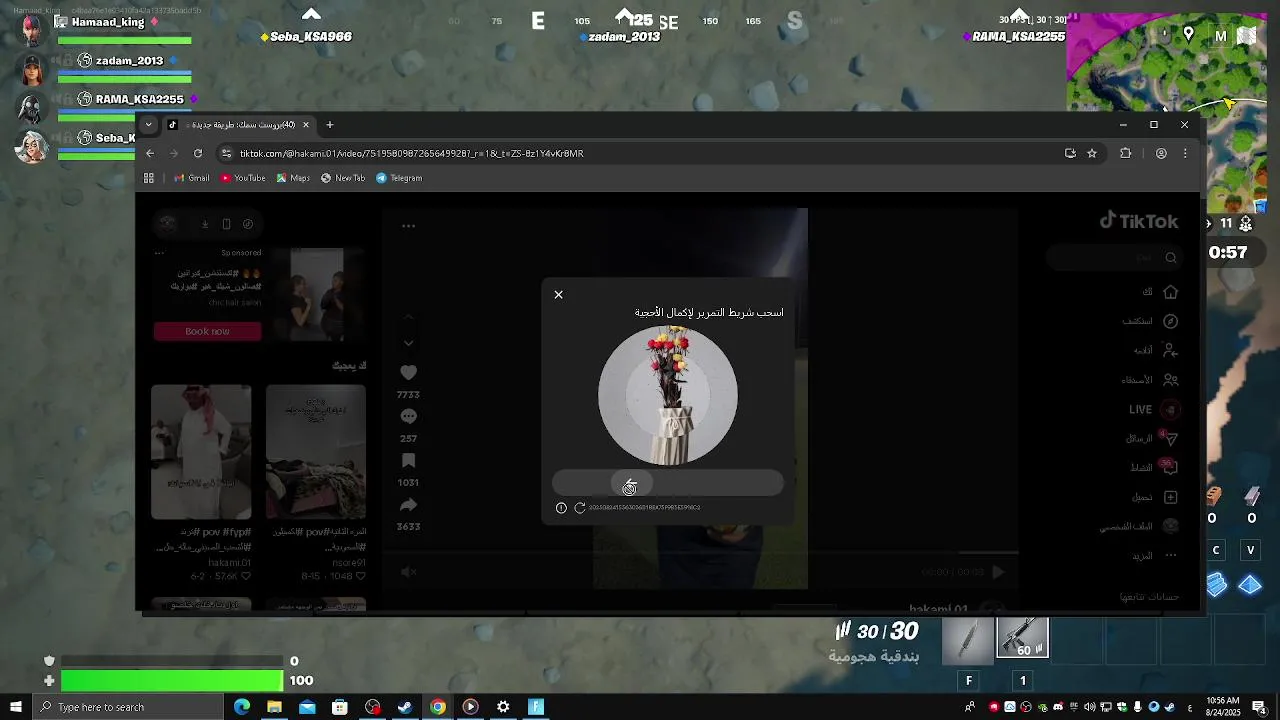
Task: Open Chrome extensions puzzle icon
Action: (x=1126, y=153)
